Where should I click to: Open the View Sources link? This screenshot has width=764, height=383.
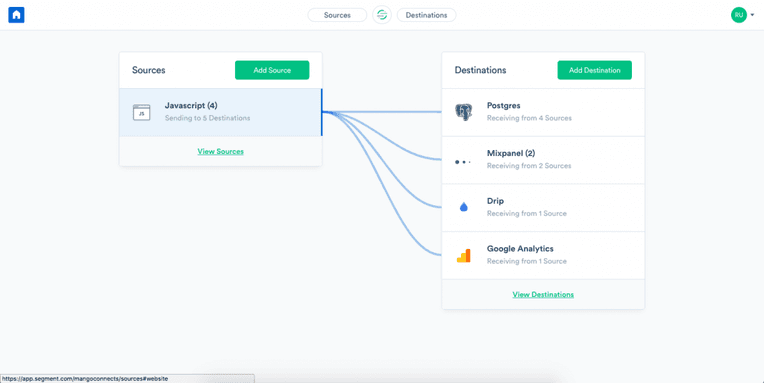click(x=221, y=152)
